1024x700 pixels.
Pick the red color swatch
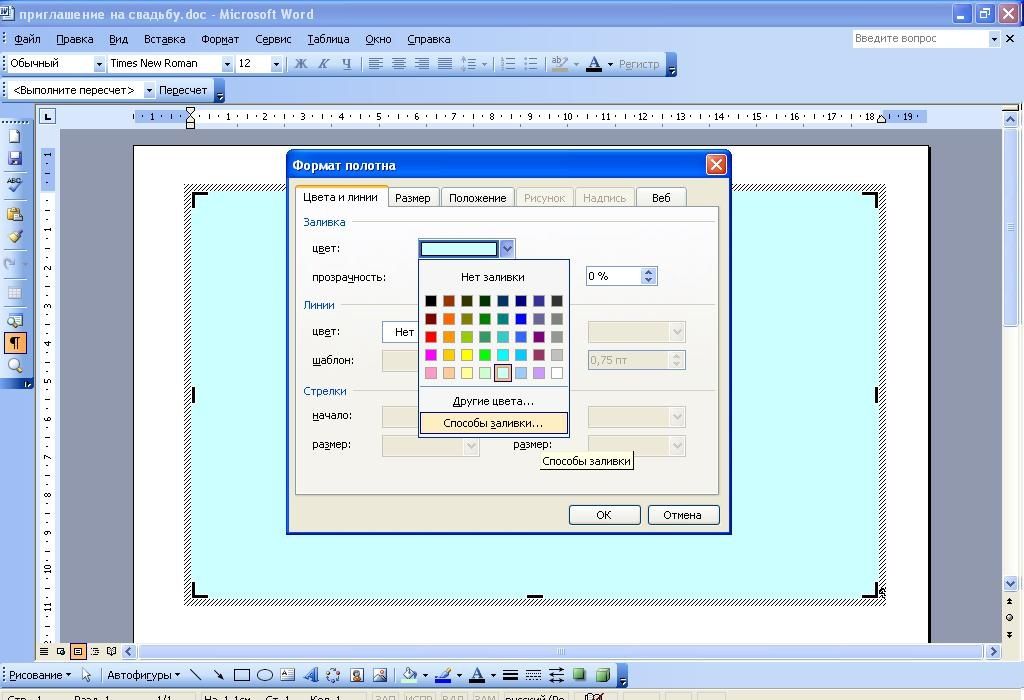[x=431, y=337]
